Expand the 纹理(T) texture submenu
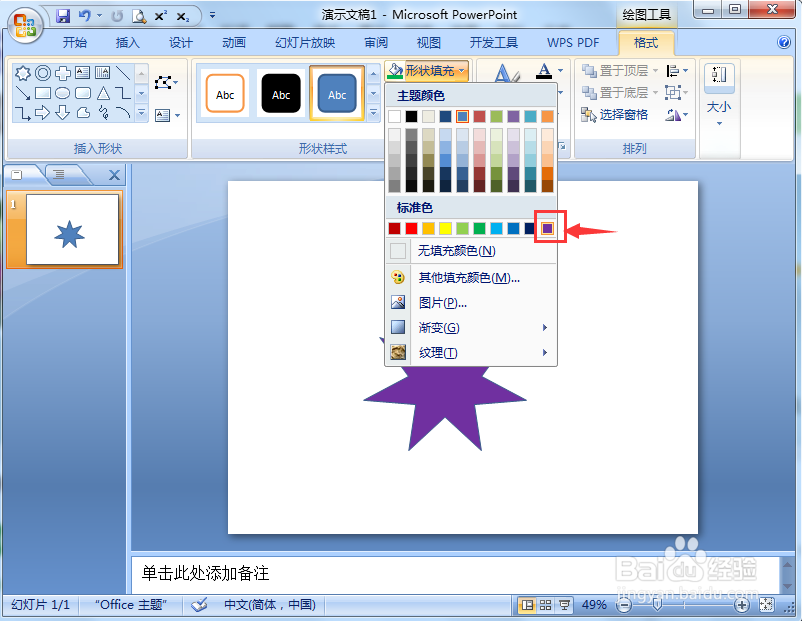Image resolution: width=802 pixels, height=621 pixels. [x=471, y=352]
